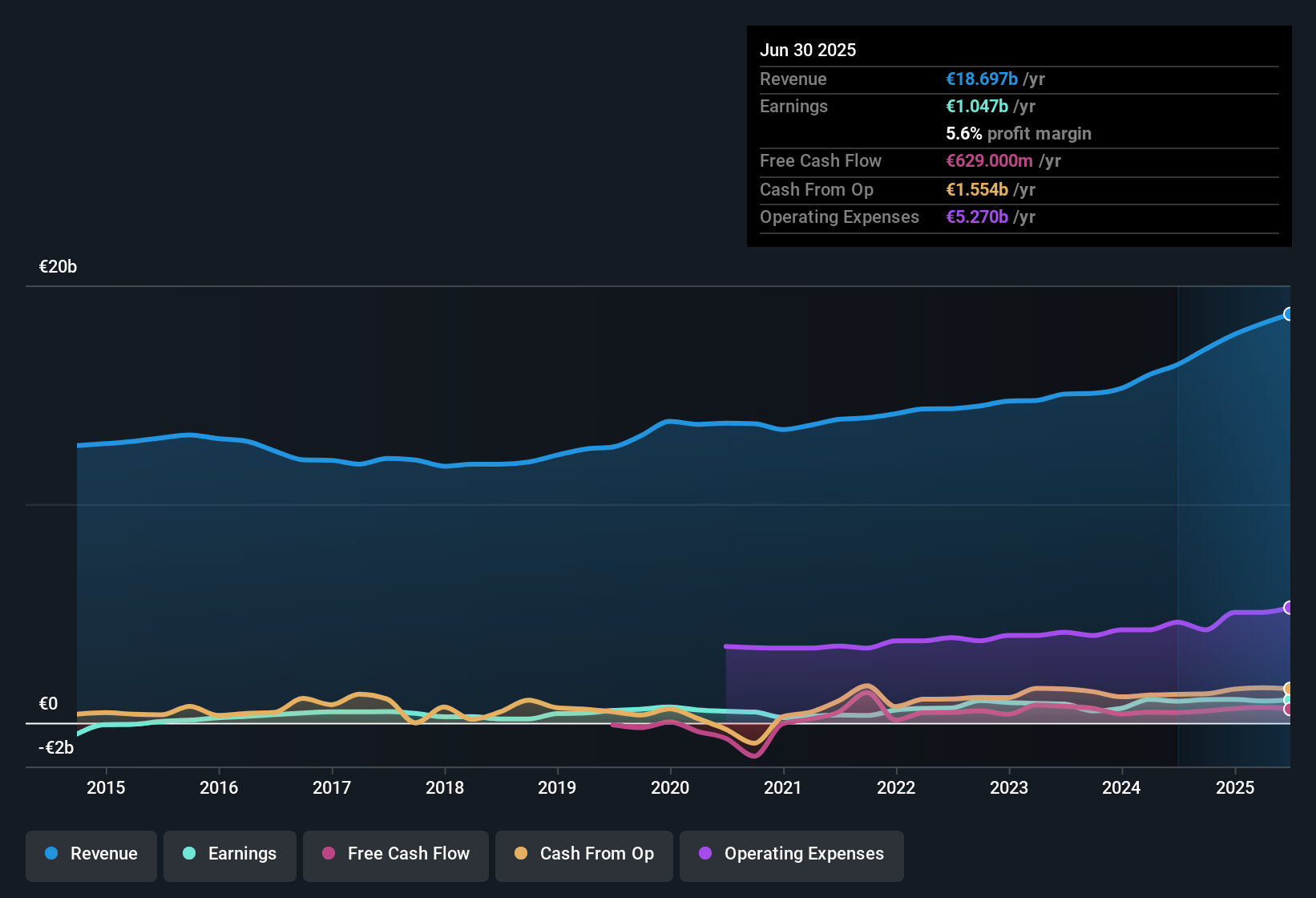Select the 2025 year label on axis
This screenshot has width=1316, height=898.
coord(1235,787)
